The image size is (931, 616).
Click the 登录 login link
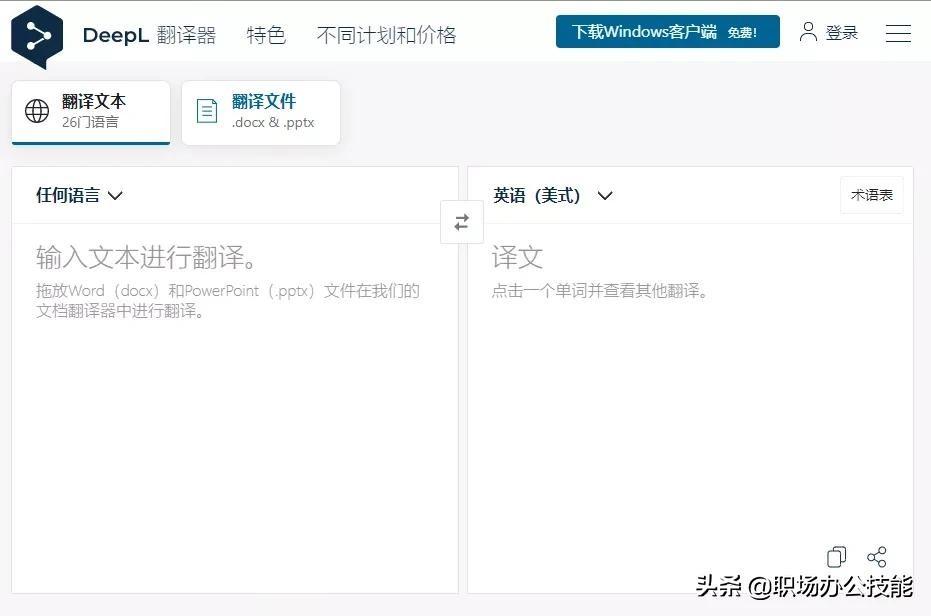(x=841, y=33)
